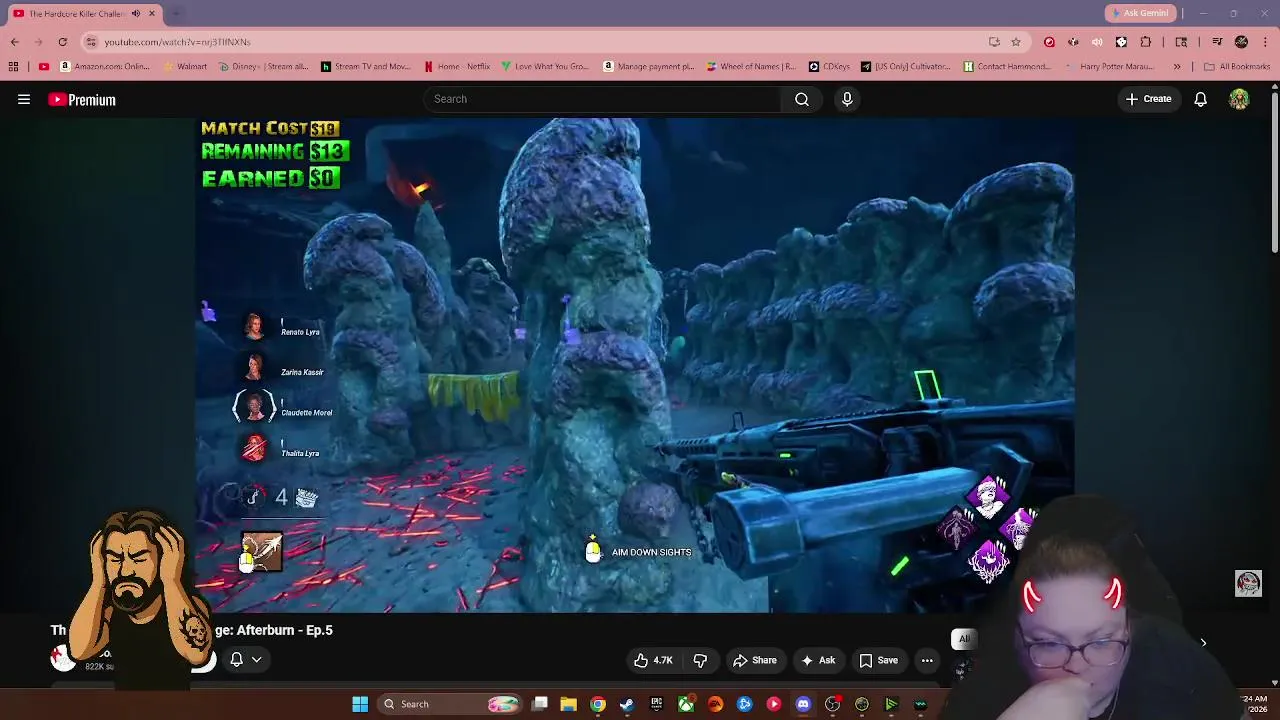Screen dimensions: 1280x720
Task: Expand notification preference dropdown arrow
Action: click(x=257, y=659)
